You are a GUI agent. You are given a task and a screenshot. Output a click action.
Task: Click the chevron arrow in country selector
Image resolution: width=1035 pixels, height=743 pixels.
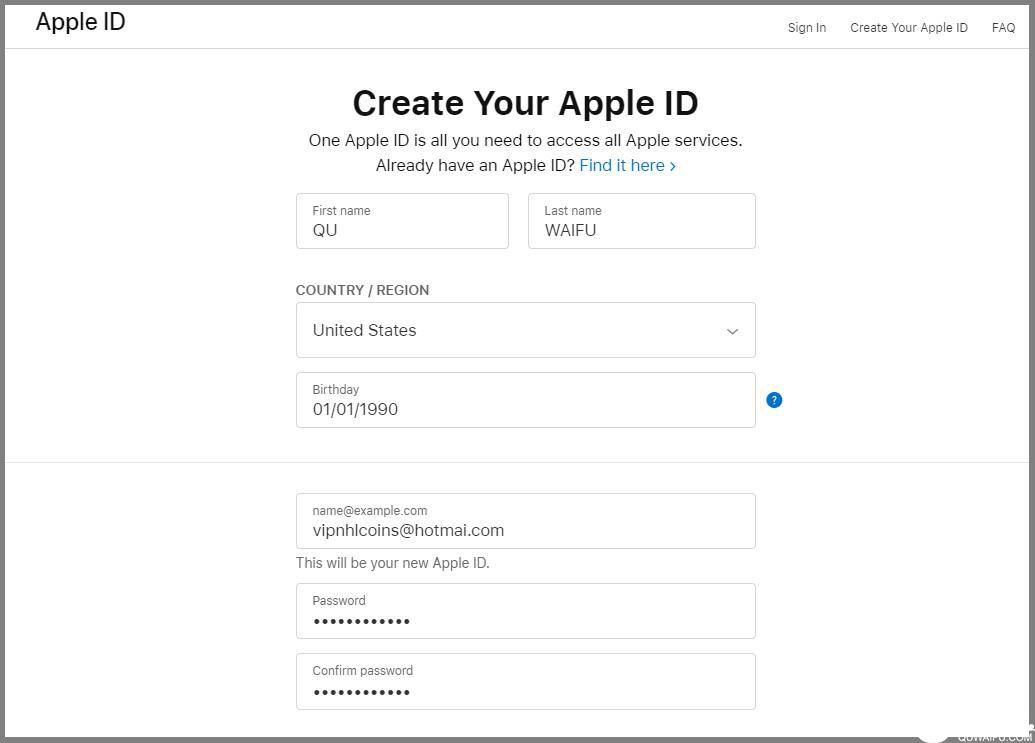pos(732,331)
